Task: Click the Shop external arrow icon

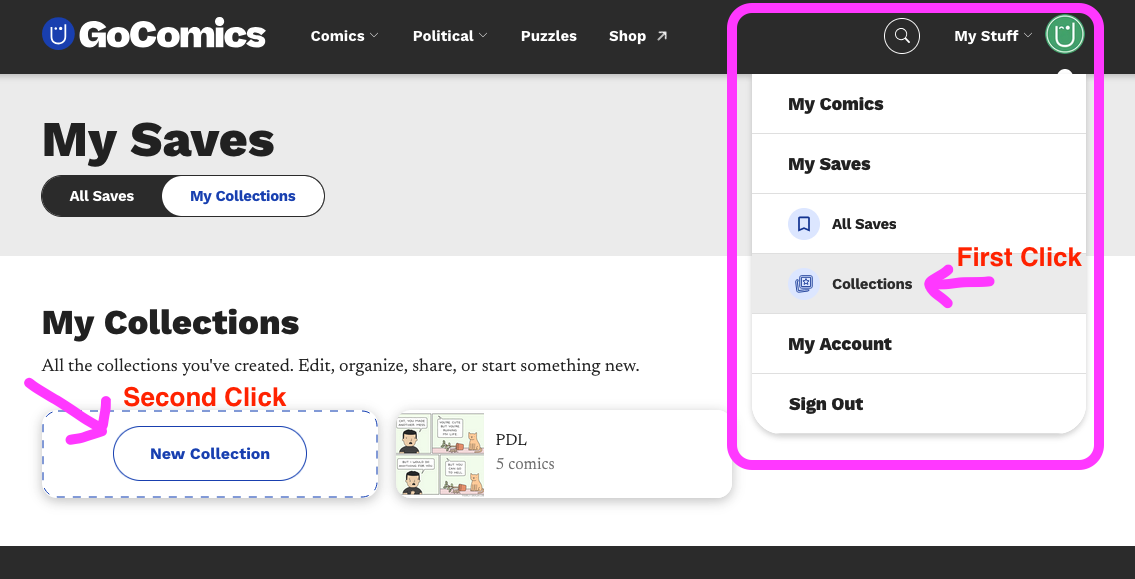Action: (x=662, y=35)
